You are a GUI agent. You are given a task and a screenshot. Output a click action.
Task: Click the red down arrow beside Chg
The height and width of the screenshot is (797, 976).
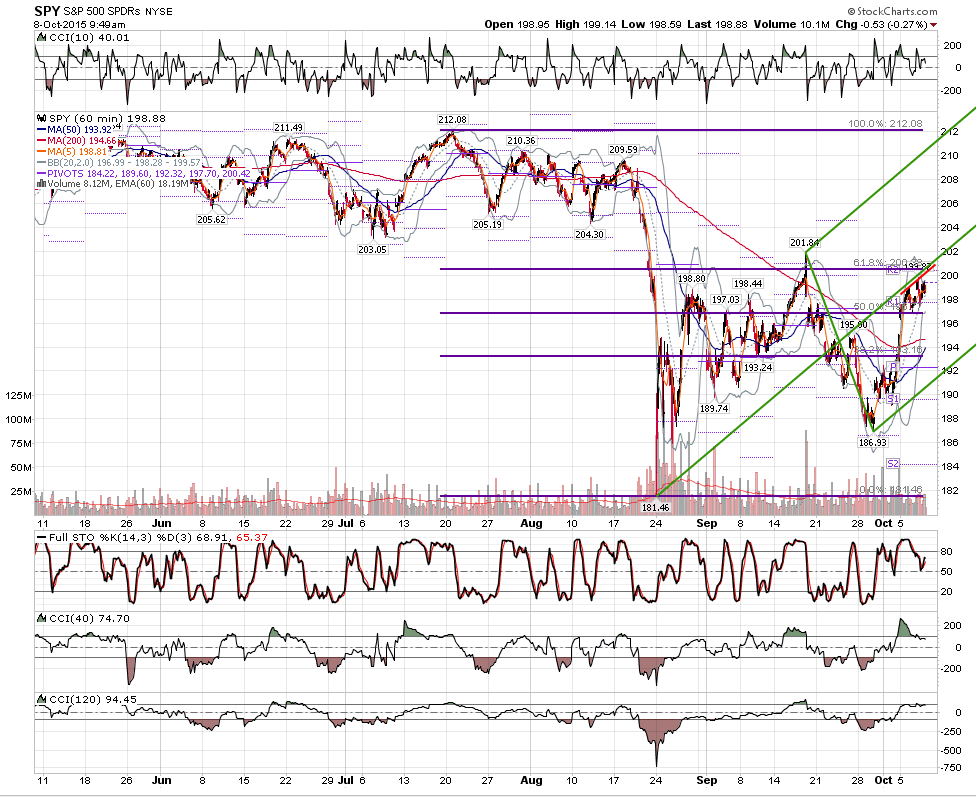934,25
